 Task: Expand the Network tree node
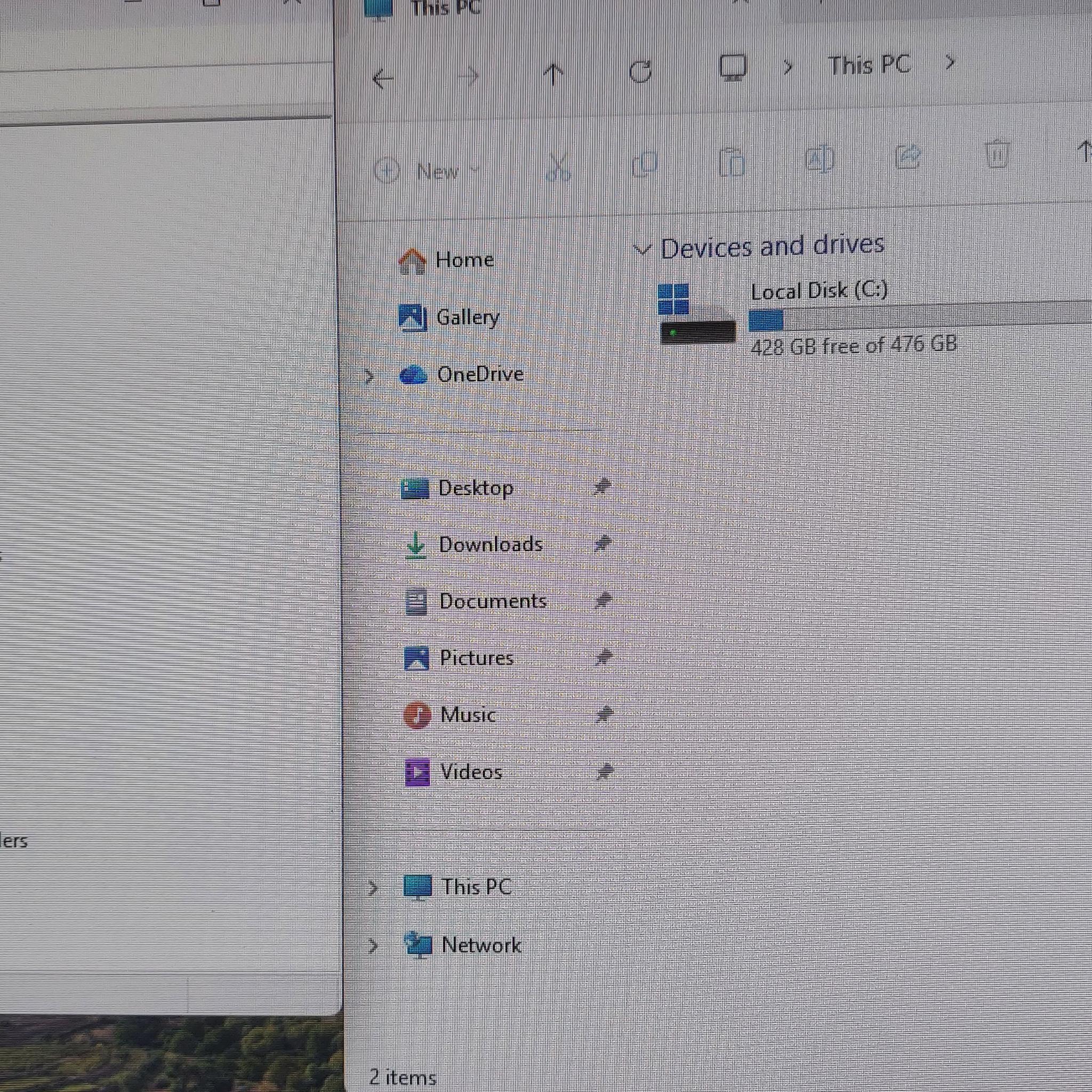tap(373, 945)
